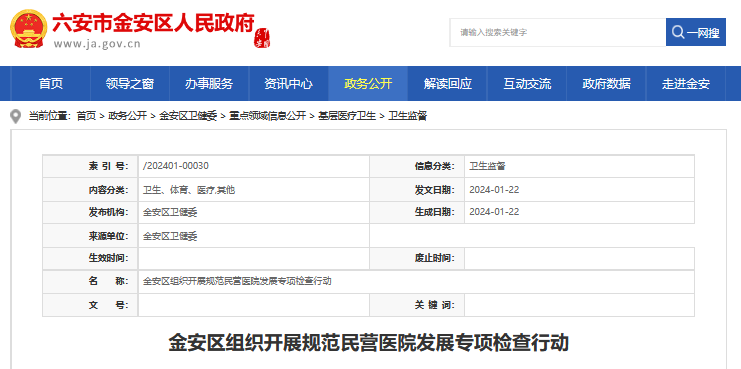
Task: Click the 文号 label cell
Action: tap(90, 305)
